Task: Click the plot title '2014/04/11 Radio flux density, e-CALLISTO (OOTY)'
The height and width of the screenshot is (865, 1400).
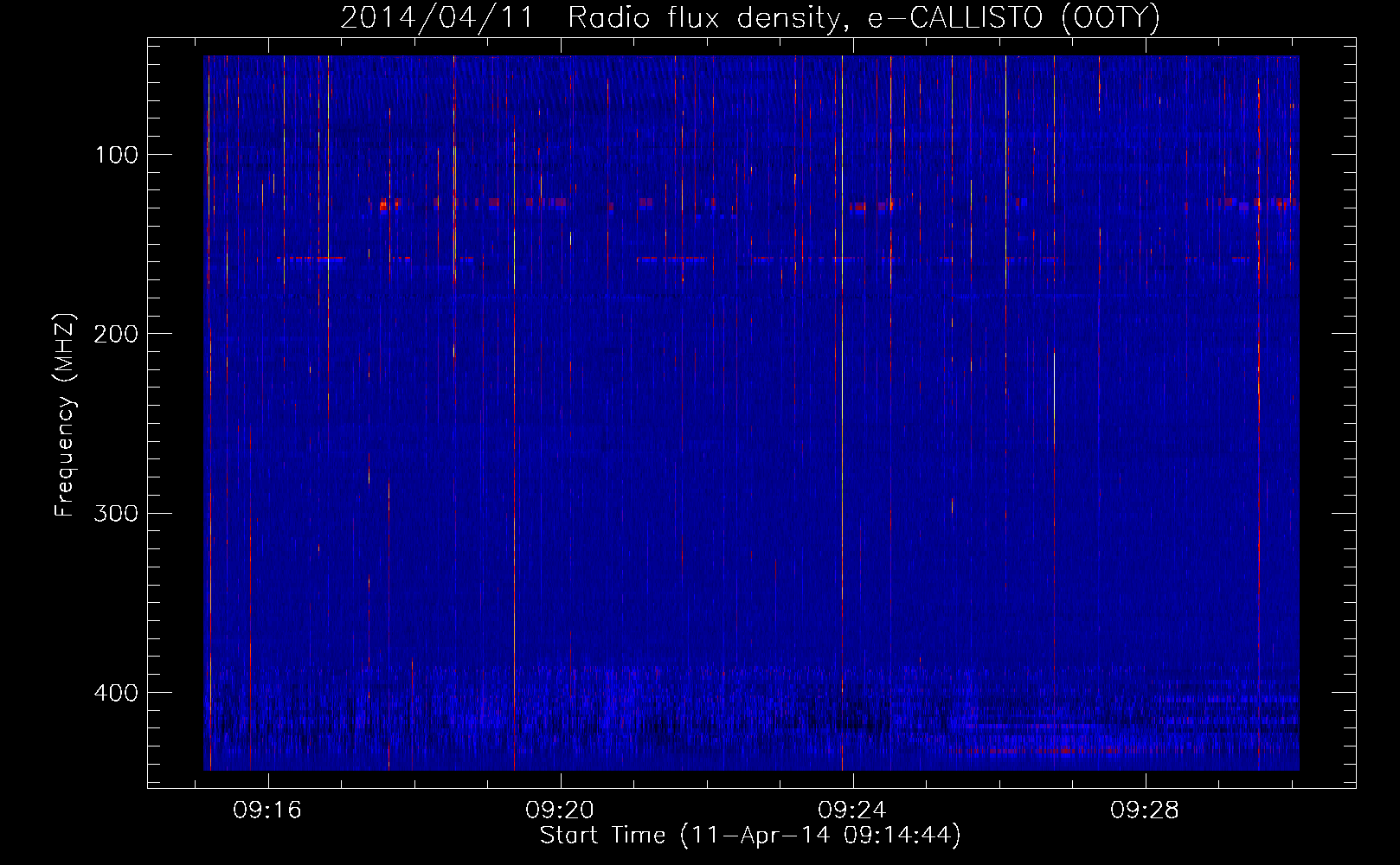Action: point(749,17)
